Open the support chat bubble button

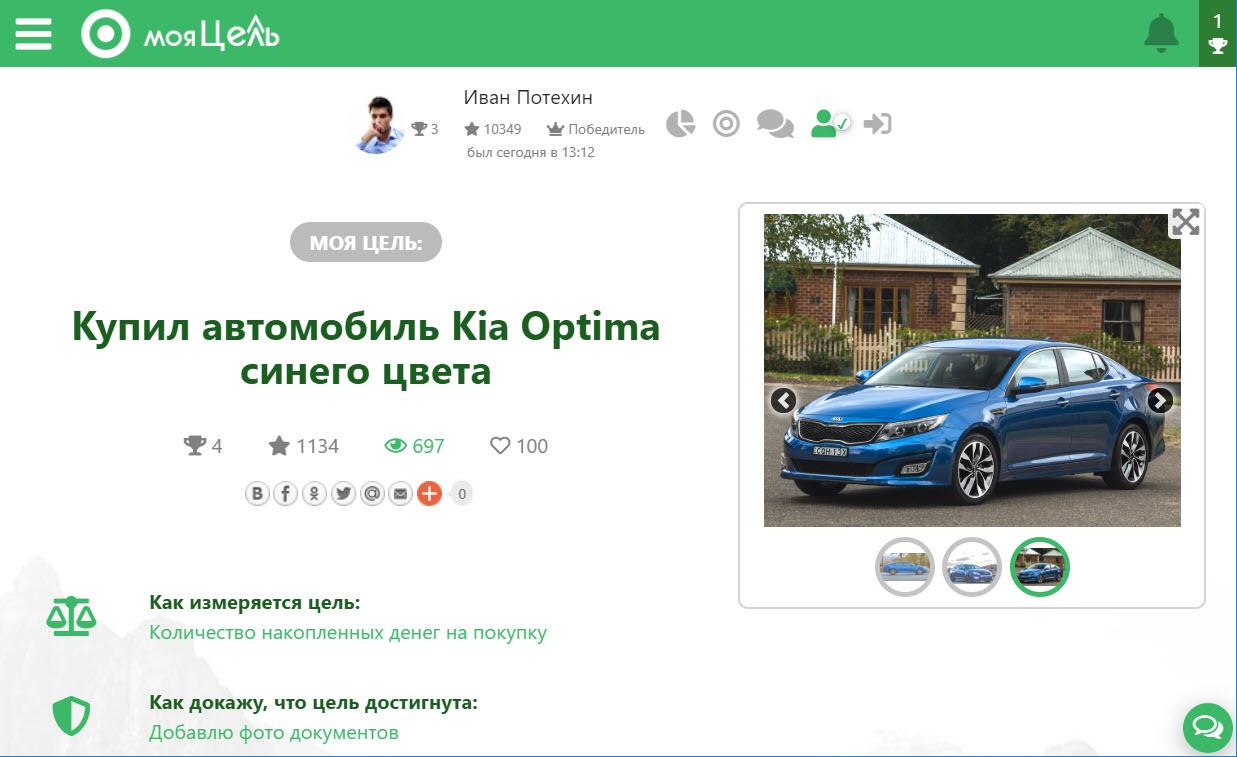click(1207, 727)
